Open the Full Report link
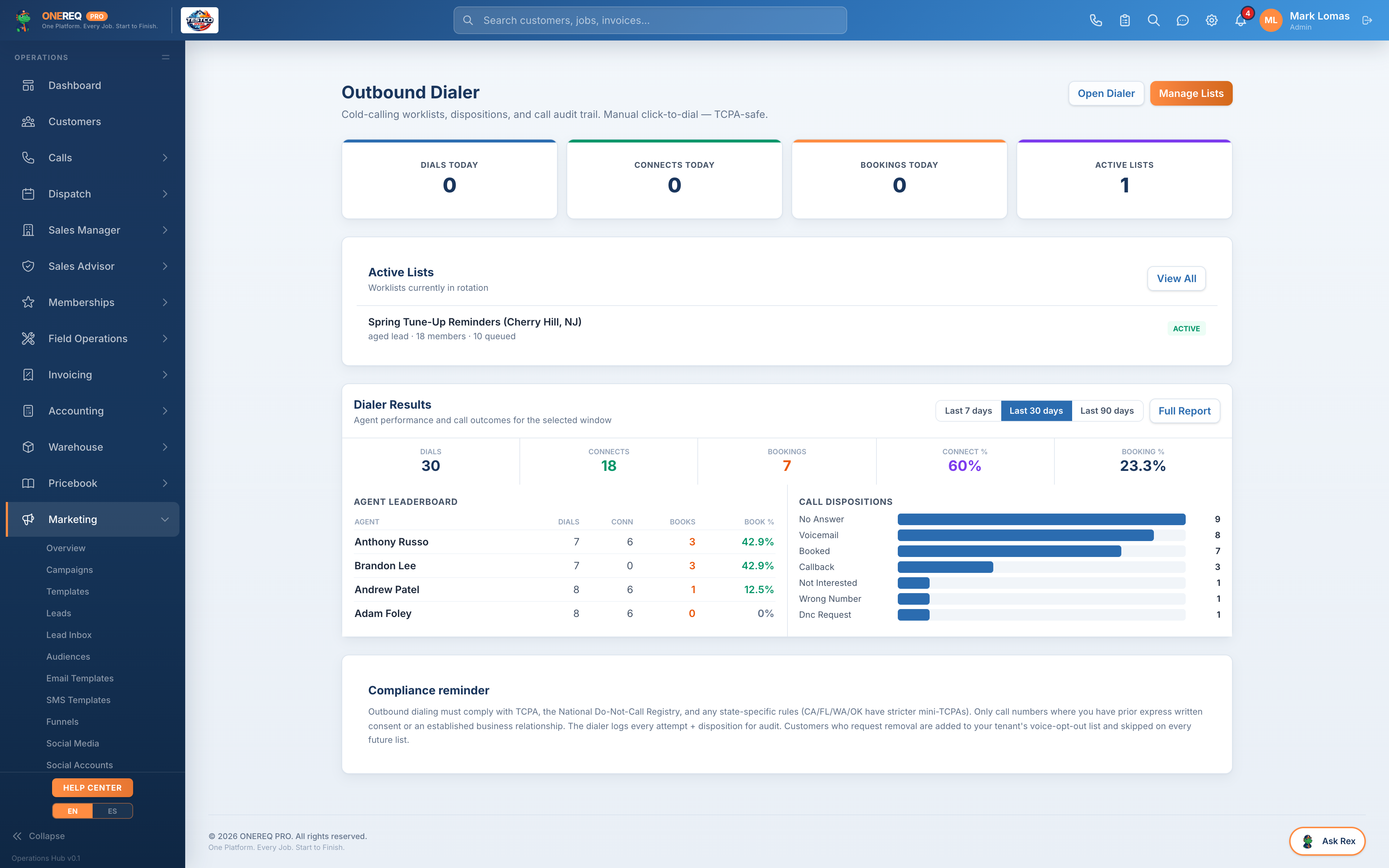Screen dimensions: 1389x868 1184,410
